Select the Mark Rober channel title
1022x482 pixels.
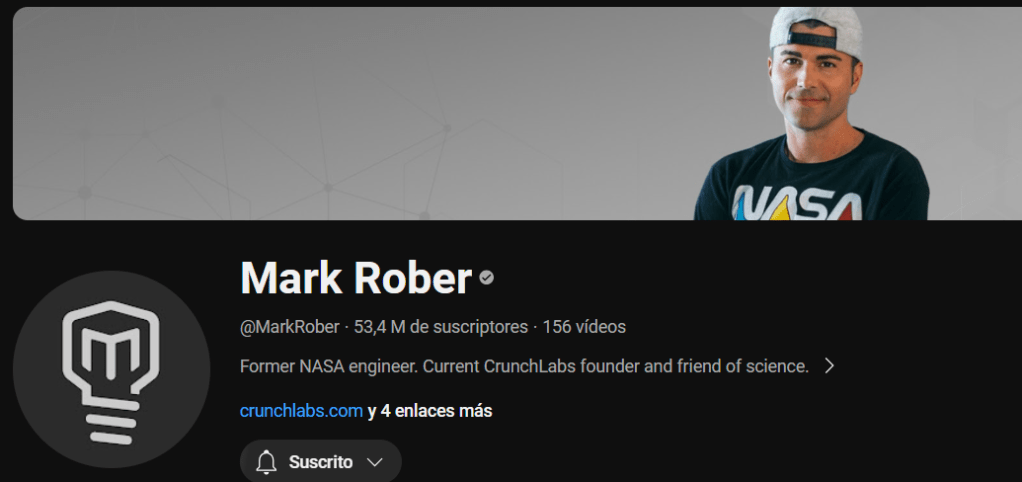356,278
